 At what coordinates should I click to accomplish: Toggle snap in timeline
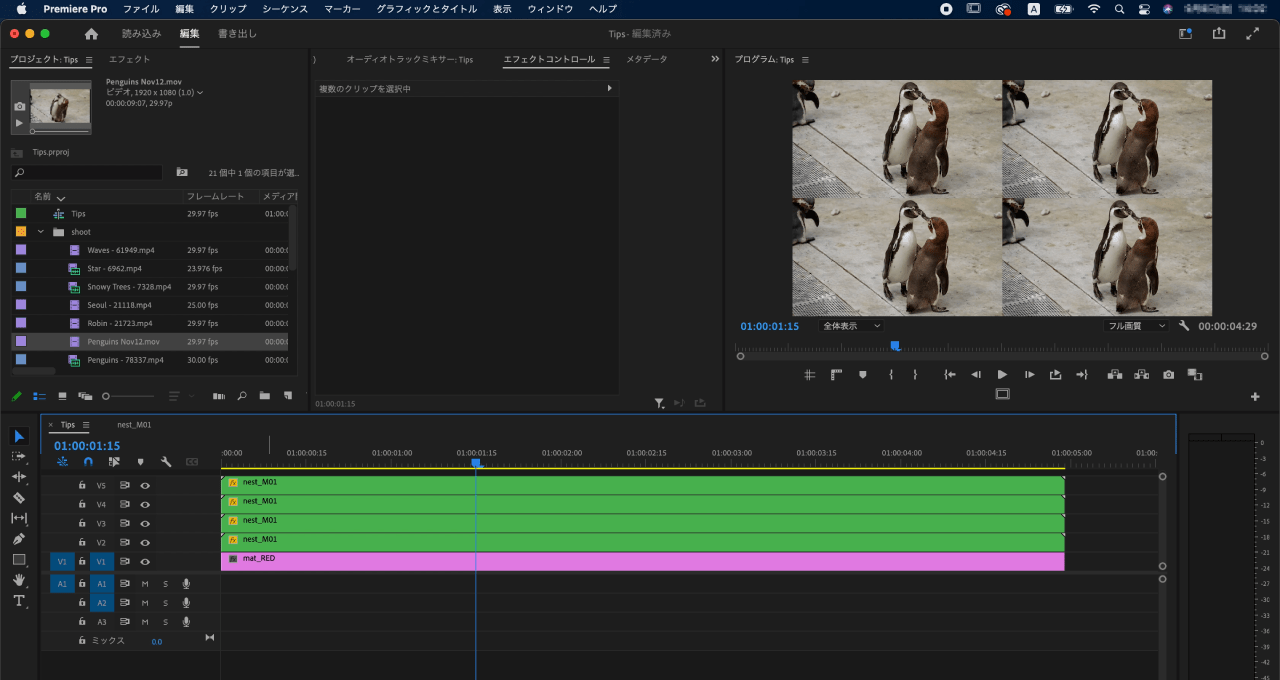point(88,462)
